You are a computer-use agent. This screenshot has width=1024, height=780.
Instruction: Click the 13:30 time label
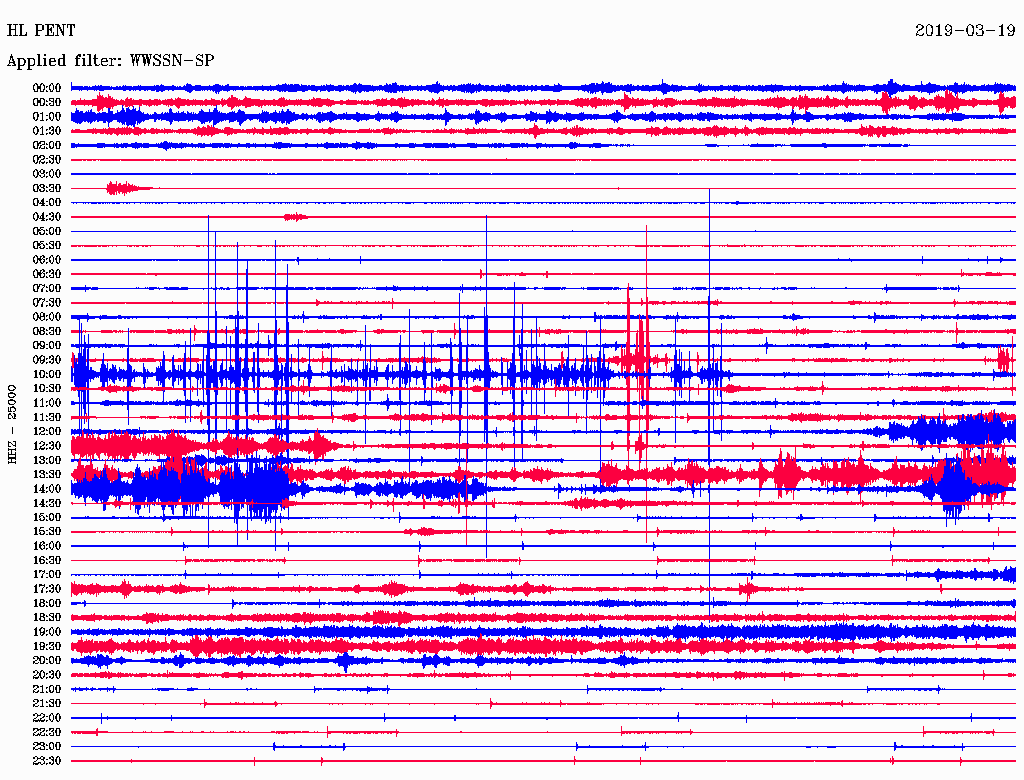coord(47,474)
